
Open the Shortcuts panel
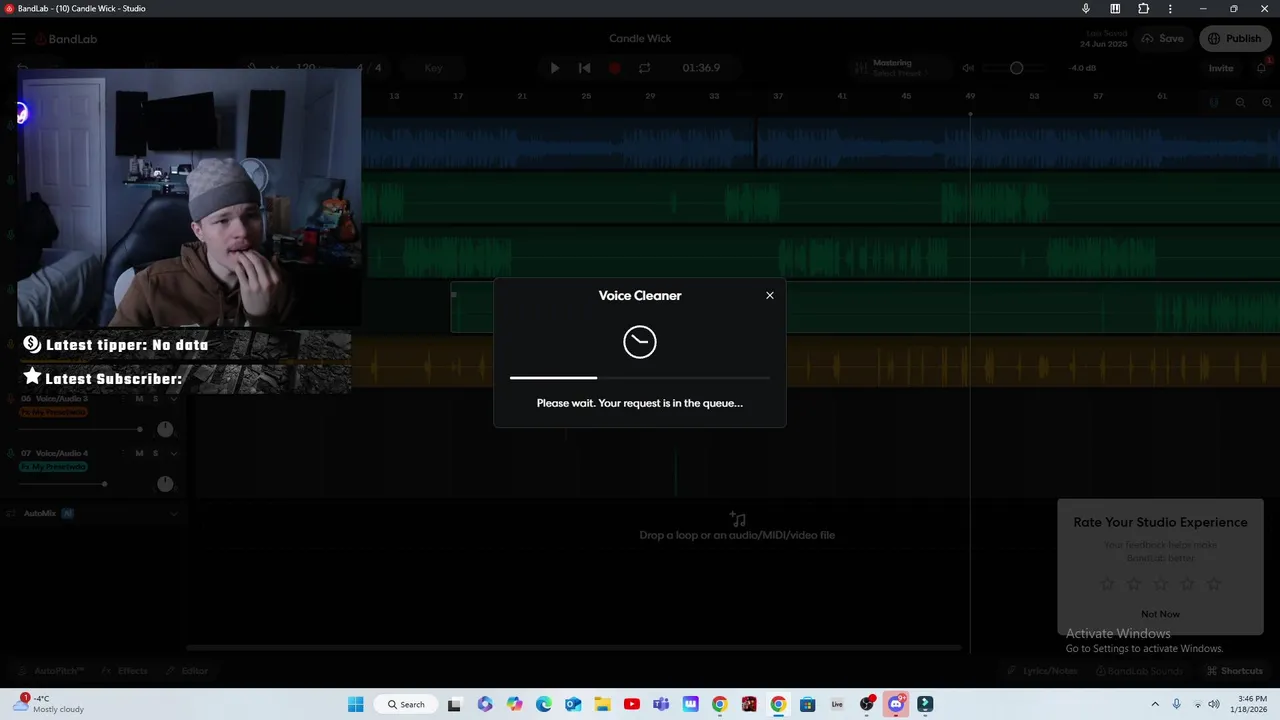tap(1235, 671)
